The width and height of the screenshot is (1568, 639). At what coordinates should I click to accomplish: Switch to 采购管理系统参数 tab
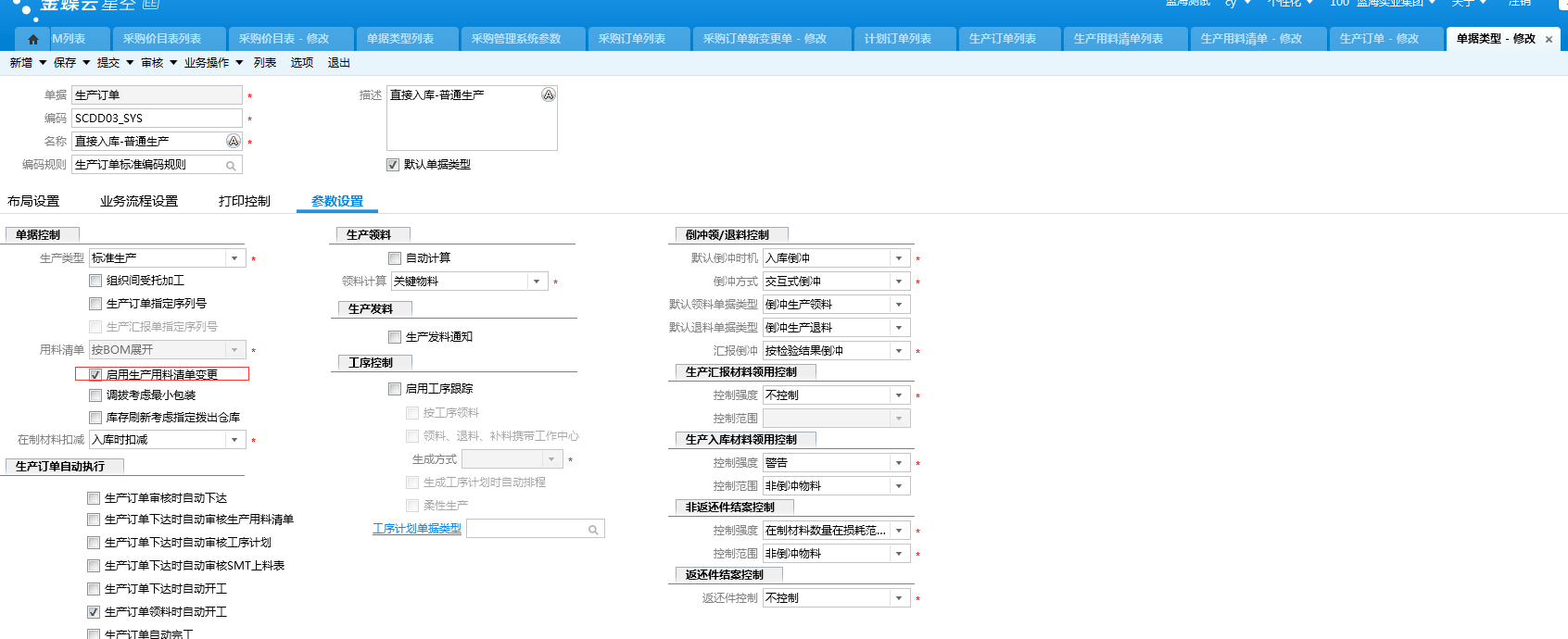pyautogui.click(x=524, y=39)
